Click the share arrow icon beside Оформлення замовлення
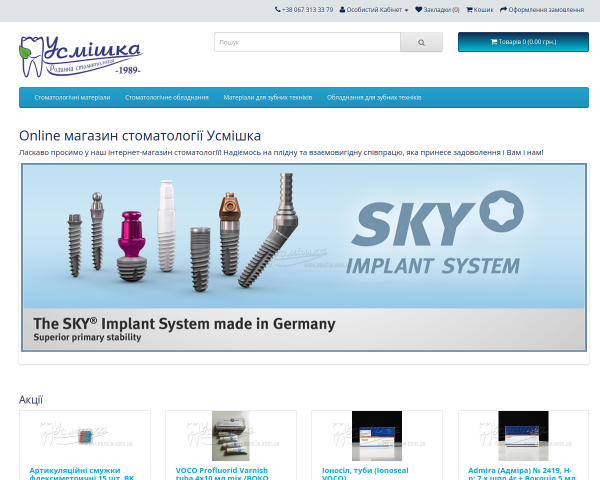600x480 pixels. pos(503,10)
